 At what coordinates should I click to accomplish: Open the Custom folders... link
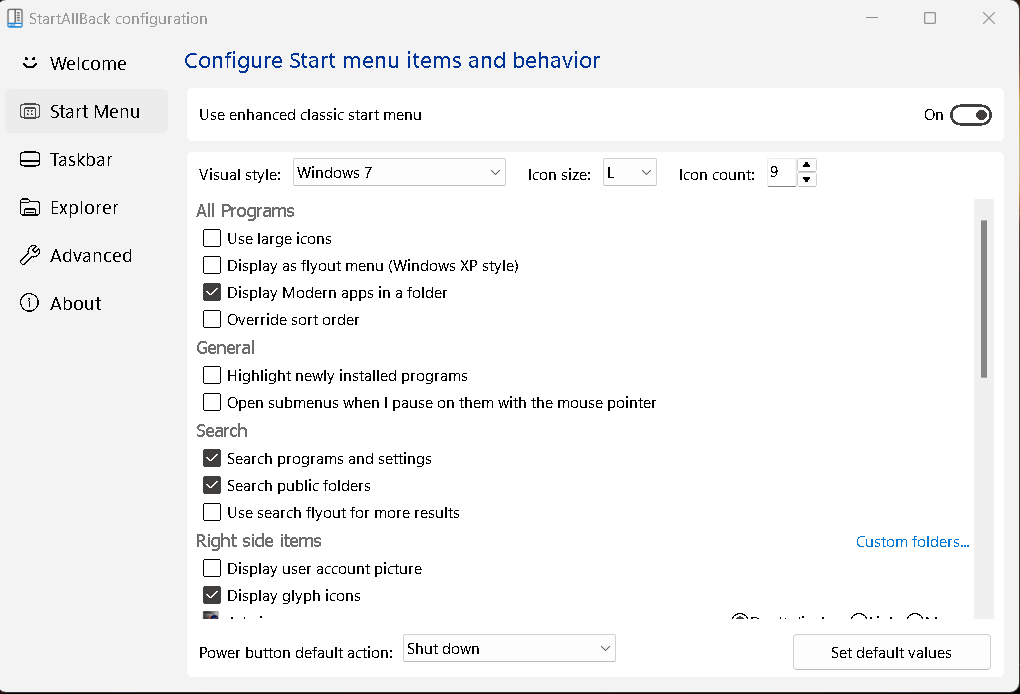913,542
